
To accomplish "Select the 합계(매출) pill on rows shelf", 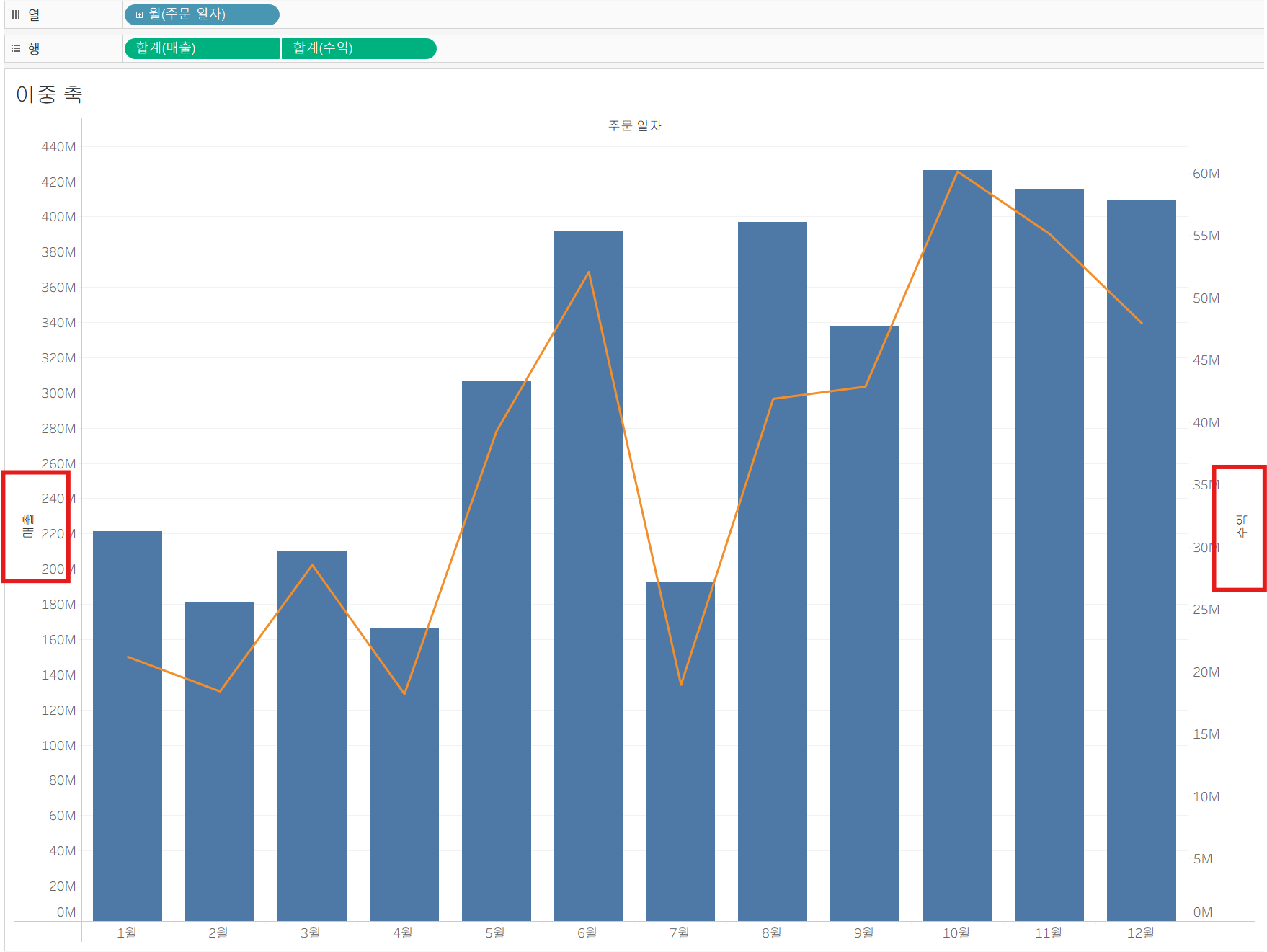I will coord(202,48).
